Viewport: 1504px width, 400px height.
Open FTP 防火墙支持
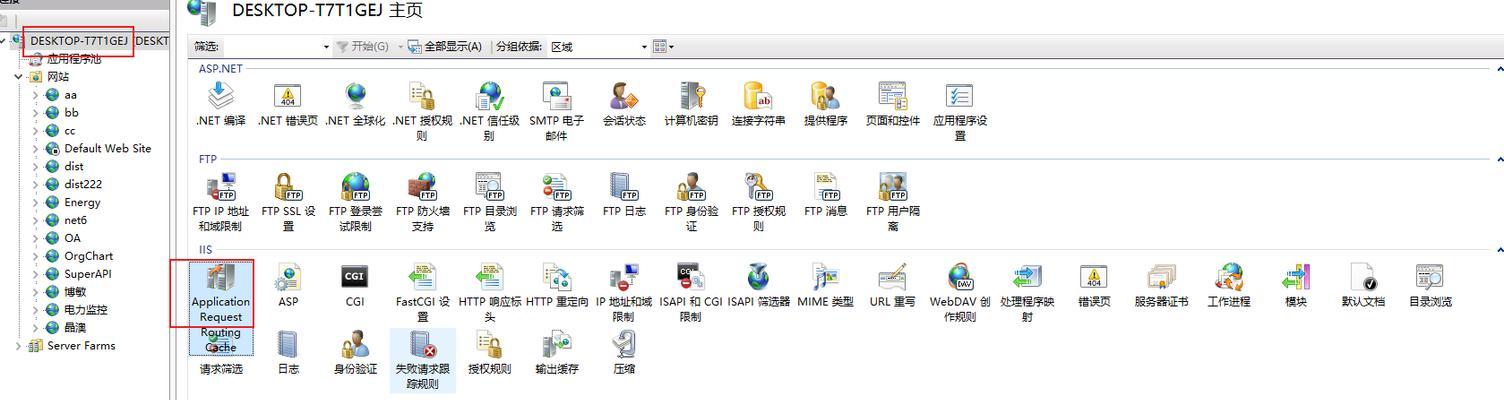coord(422,201)
